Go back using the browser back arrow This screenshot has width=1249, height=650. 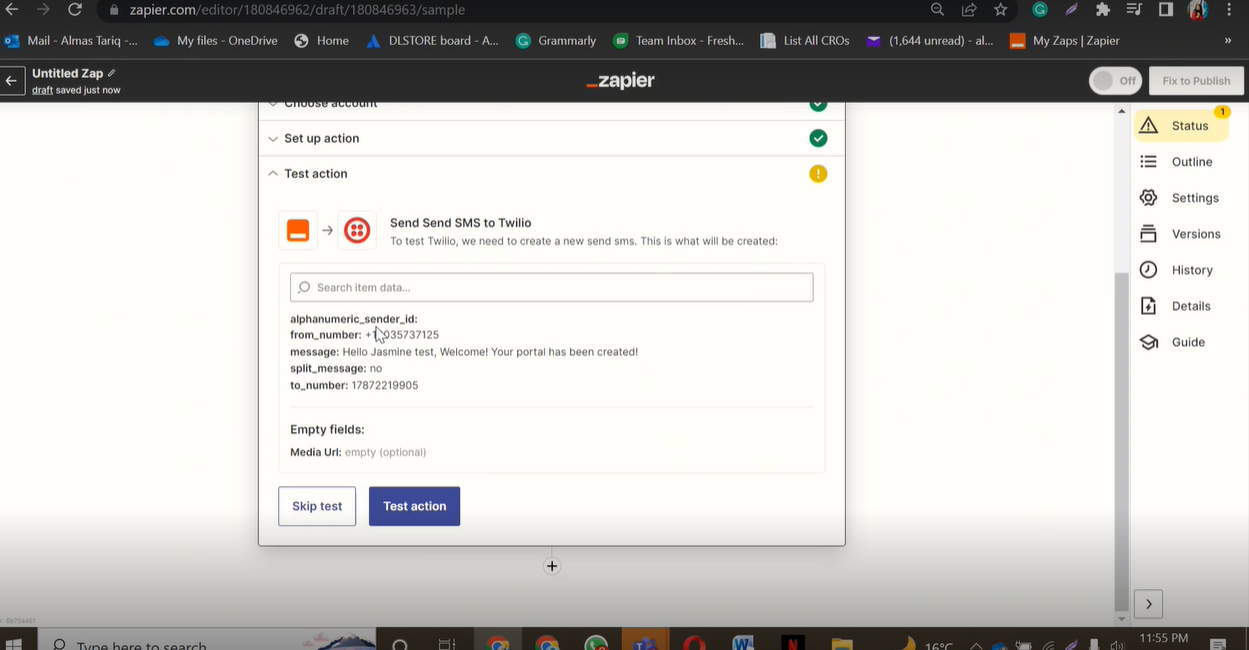coord(12,9)
